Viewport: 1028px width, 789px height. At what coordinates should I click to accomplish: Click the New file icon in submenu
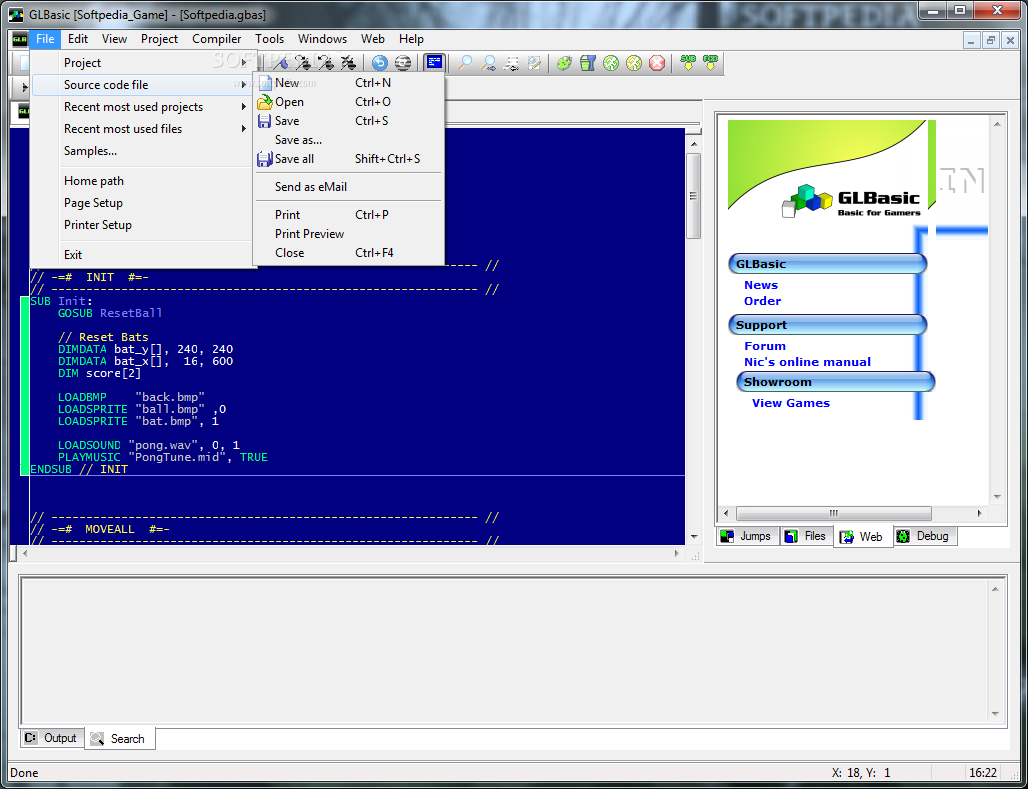[265, 83]
